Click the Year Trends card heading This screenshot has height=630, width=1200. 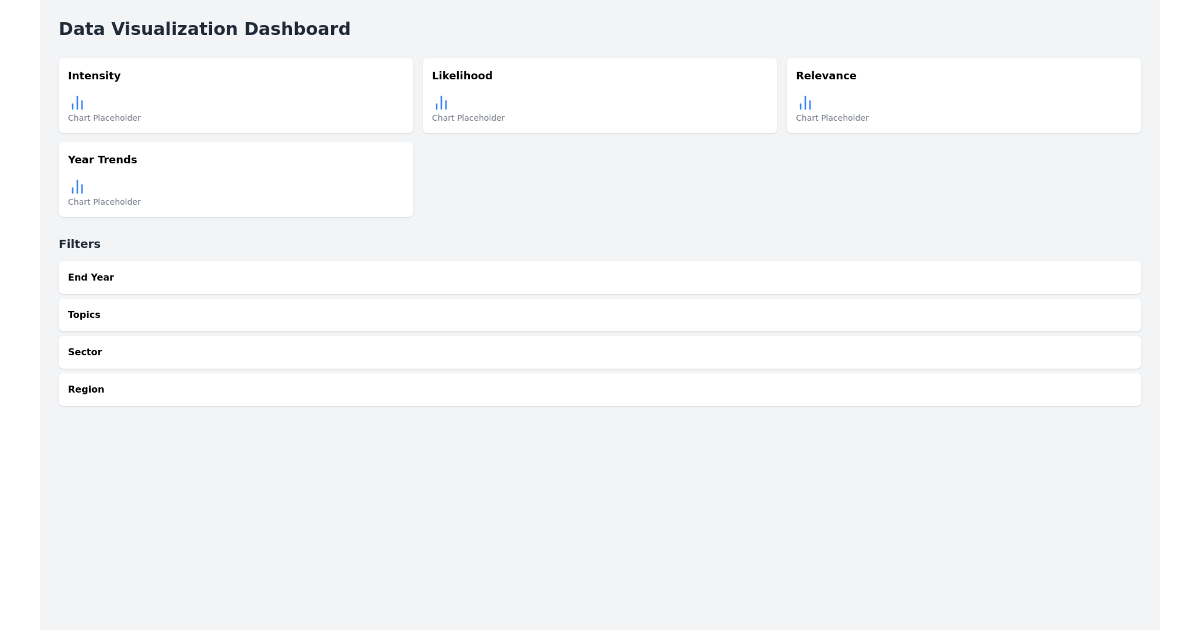102,159
